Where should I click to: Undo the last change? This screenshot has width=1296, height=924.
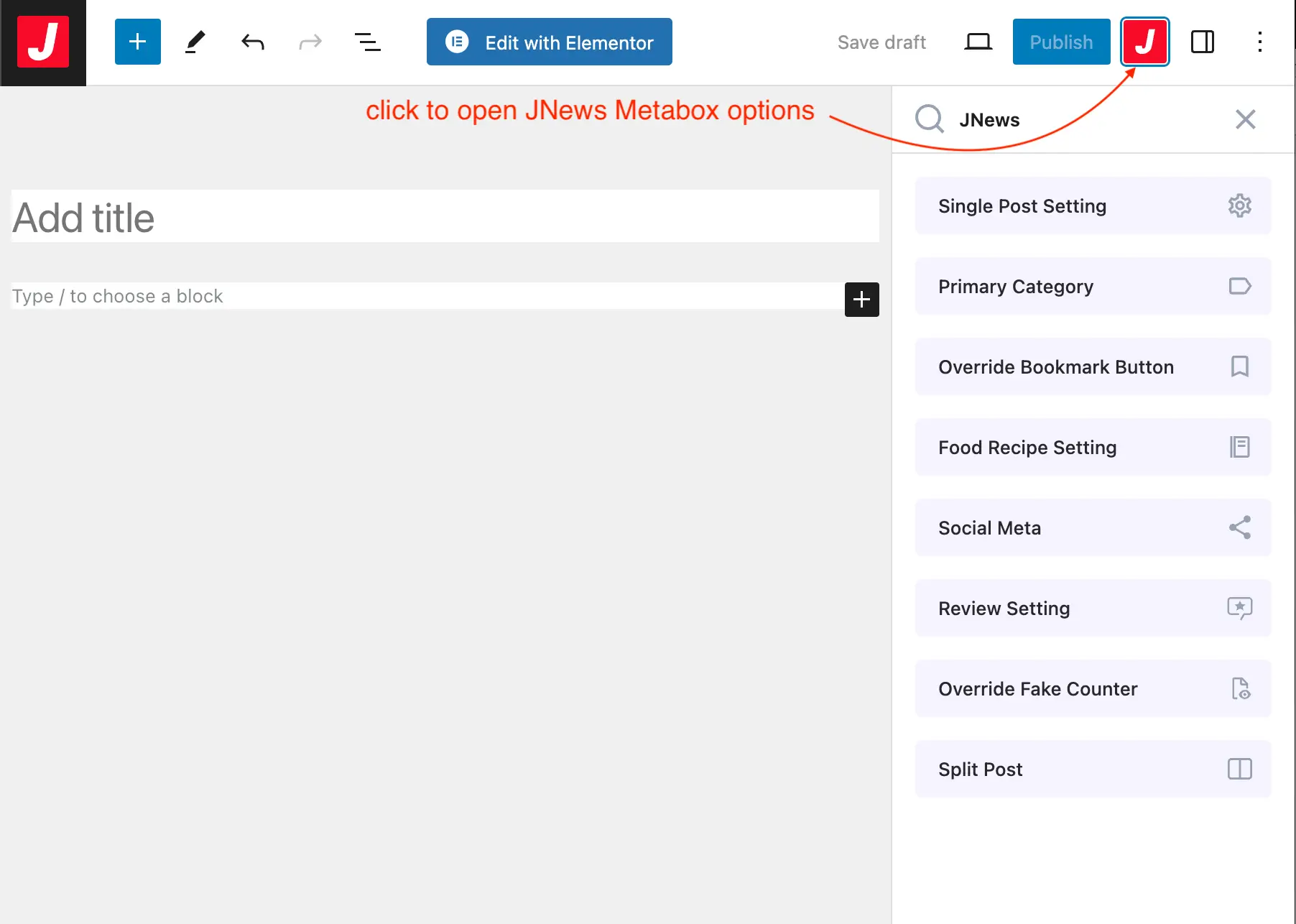(253, 42)
